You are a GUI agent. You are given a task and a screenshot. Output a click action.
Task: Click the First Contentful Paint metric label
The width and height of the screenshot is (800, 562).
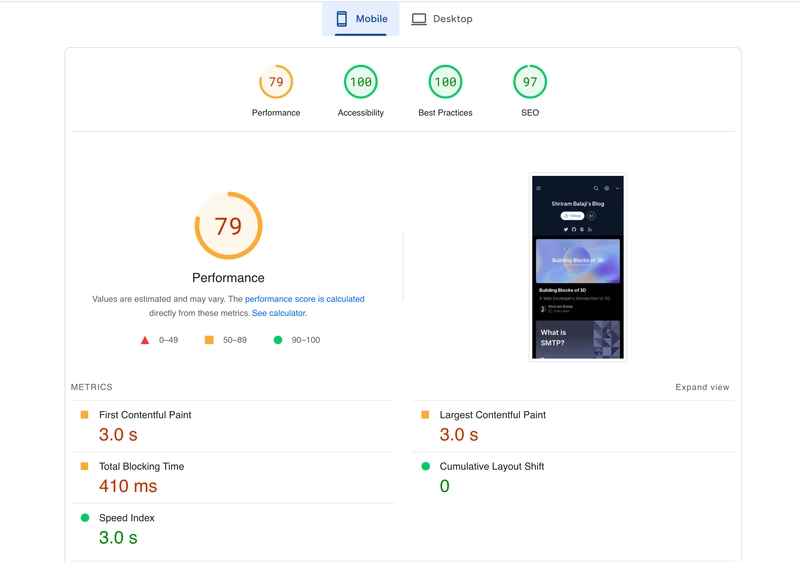[145, 415]
